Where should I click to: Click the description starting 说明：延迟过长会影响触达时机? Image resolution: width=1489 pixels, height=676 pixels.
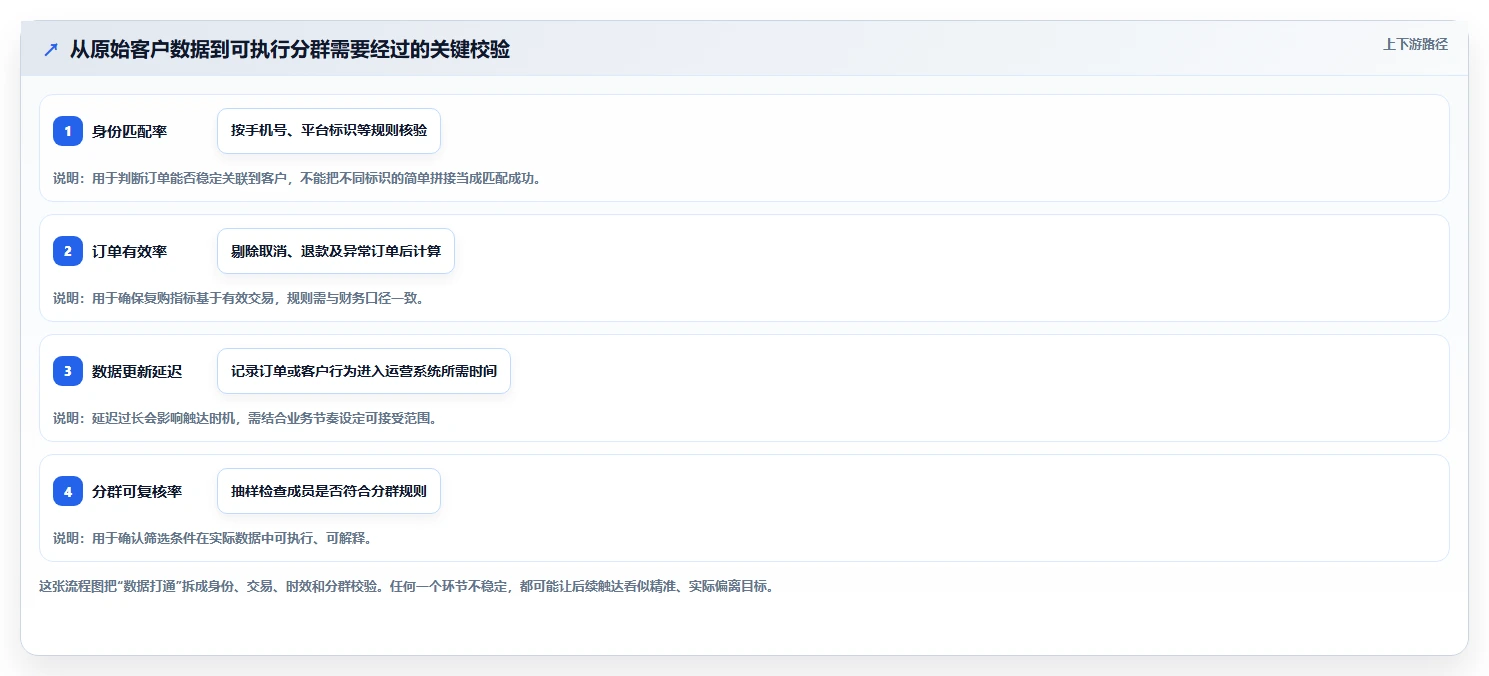(245, 418)
